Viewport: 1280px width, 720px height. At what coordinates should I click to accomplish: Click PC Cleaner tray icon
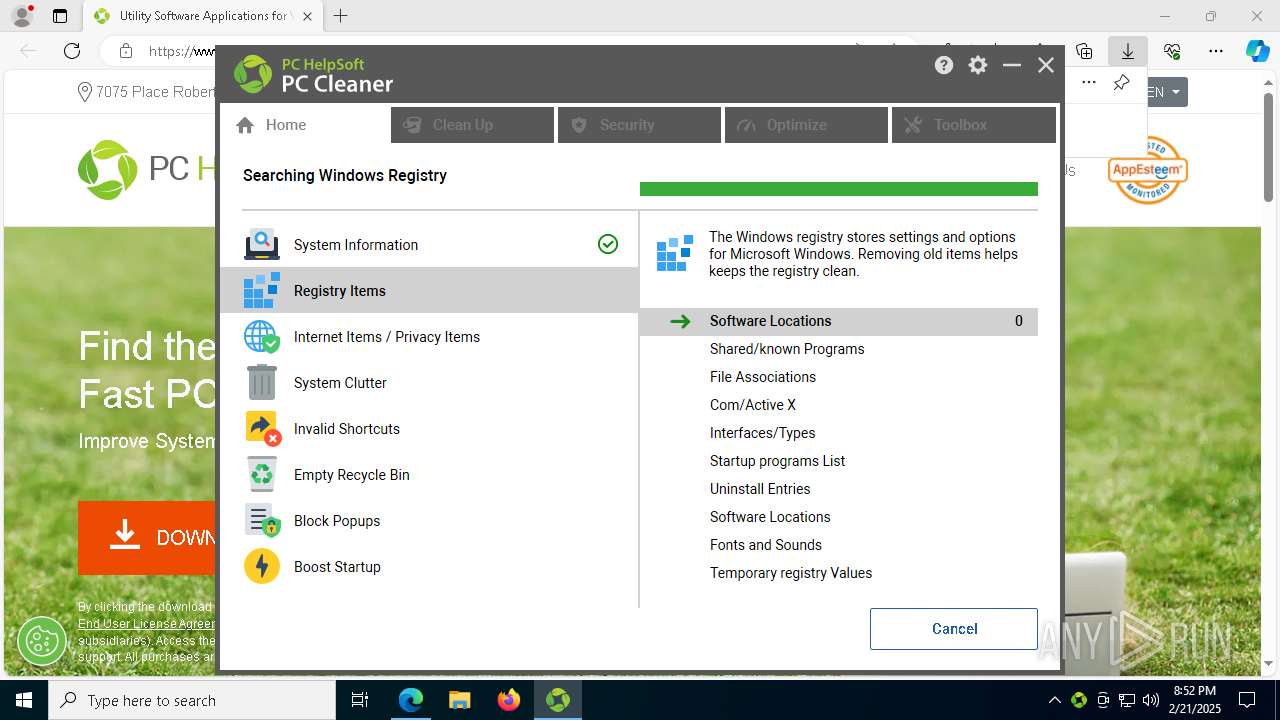[1079, 700]
